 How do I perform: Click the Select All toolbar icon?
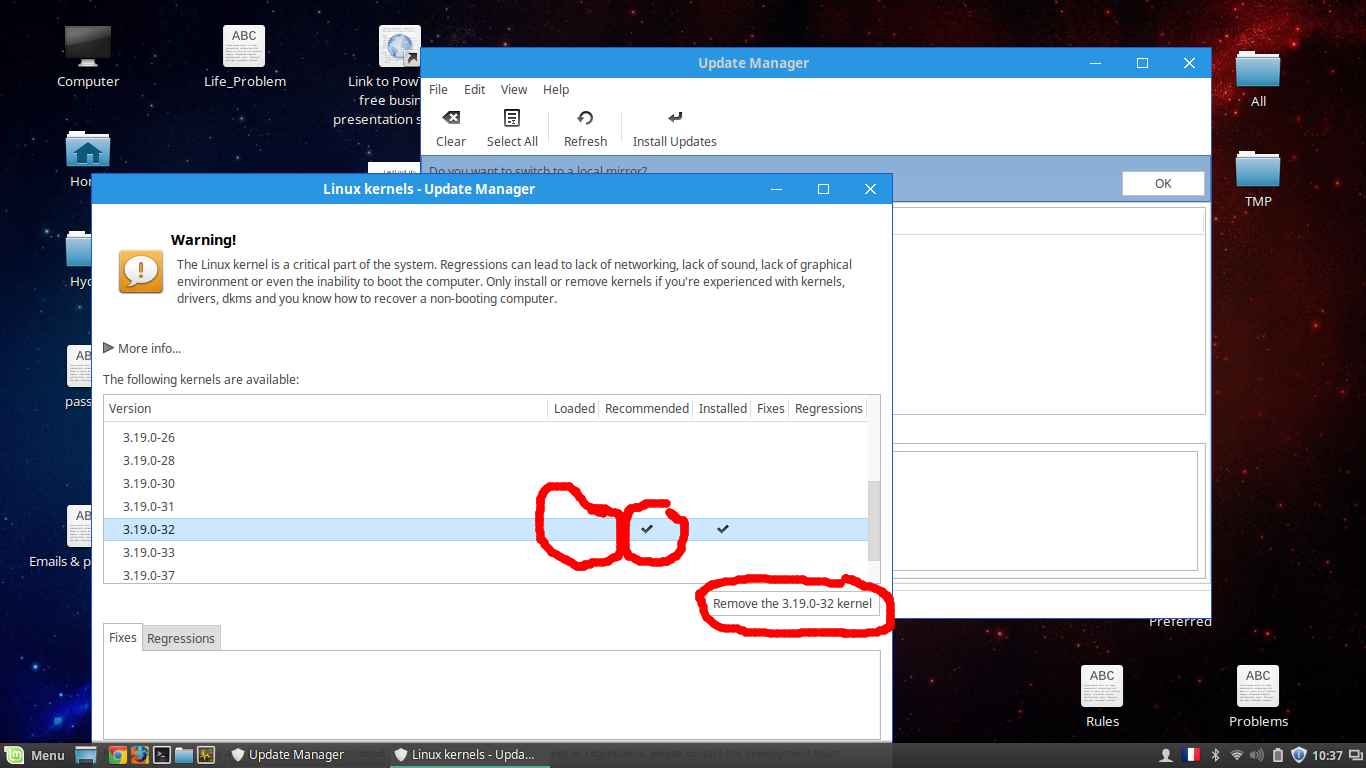tap(512, 118)
